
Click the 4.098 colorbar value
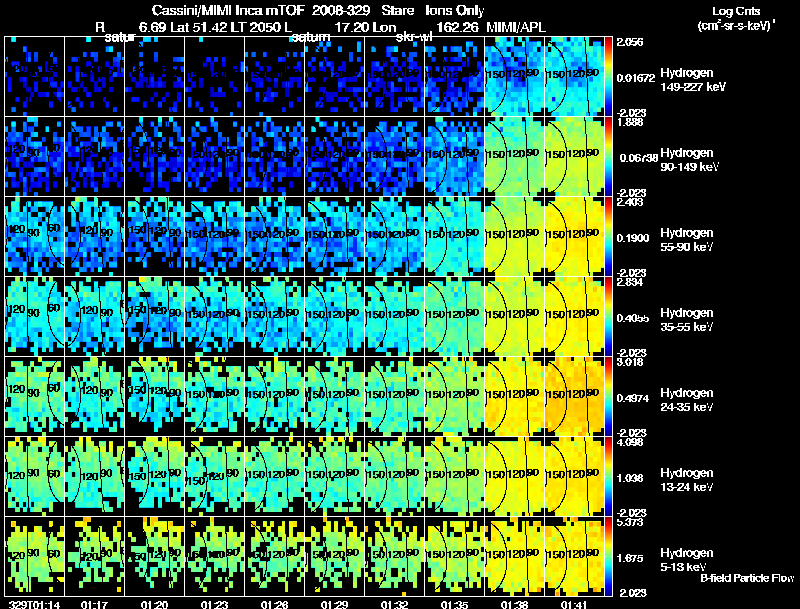click(x=630, y=443)
